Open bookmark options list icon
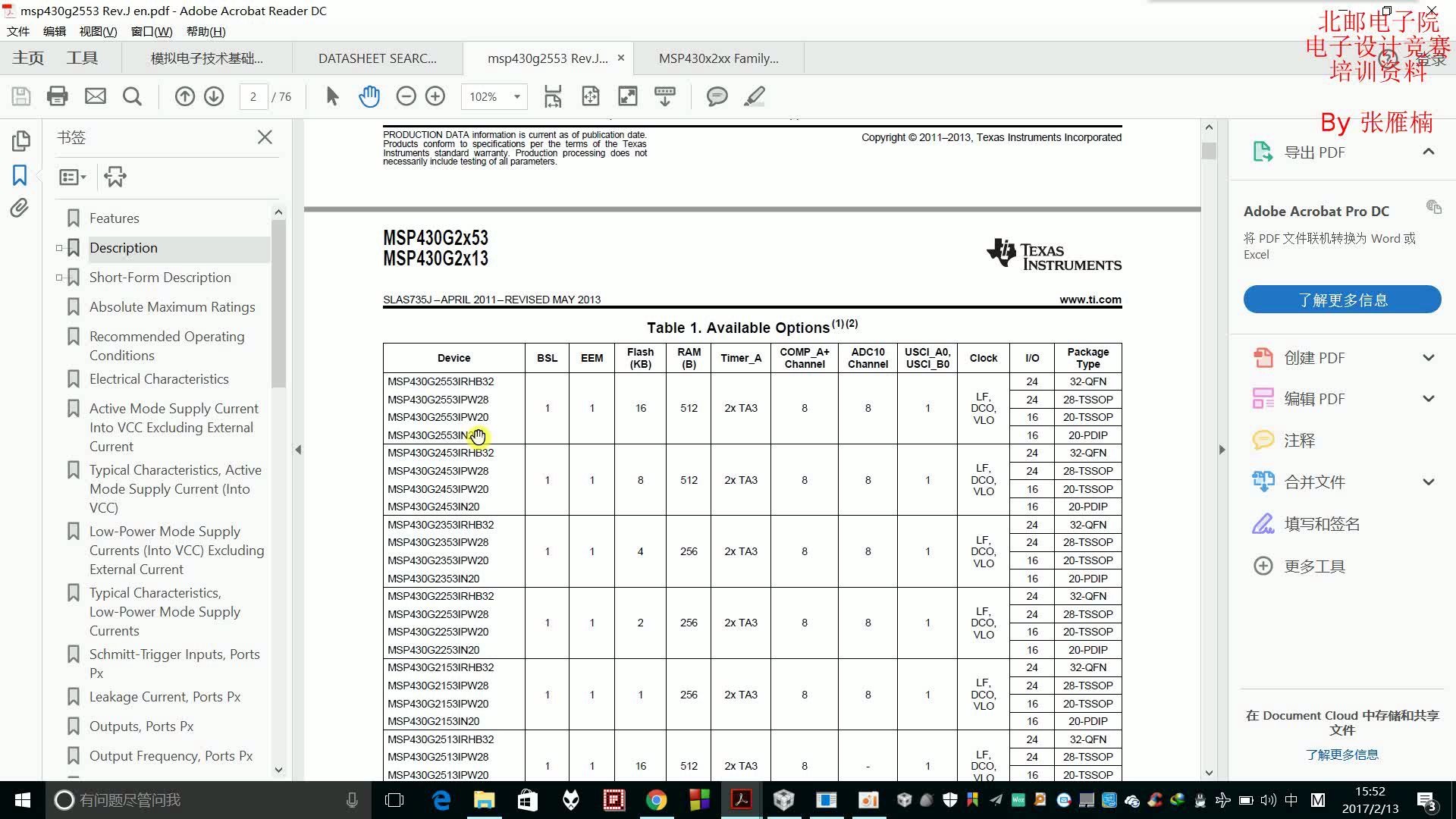Viewport: 1456px width, 819px height. coord(73,177)
